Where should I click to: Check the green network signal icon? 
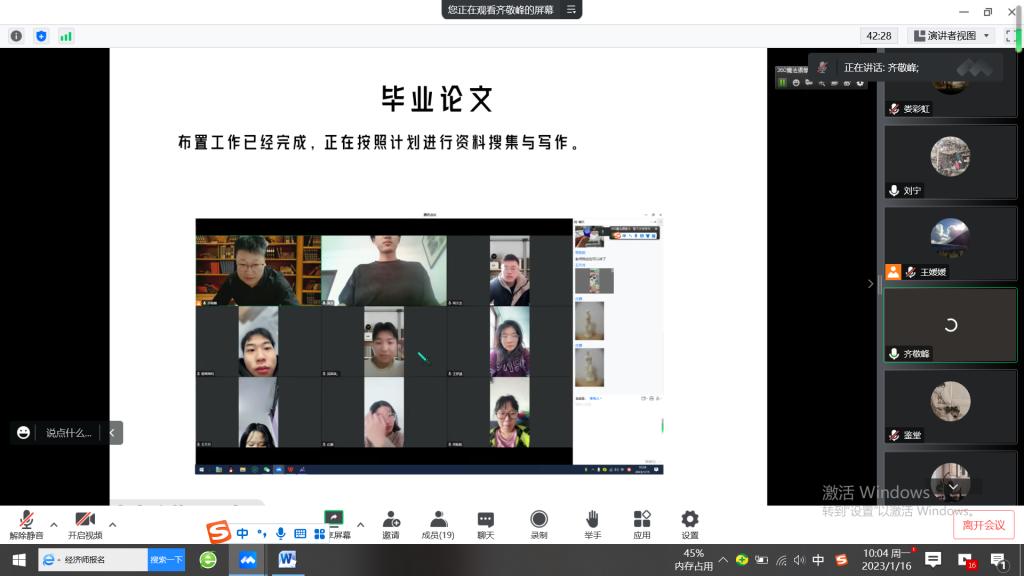[x=66, y=36]
